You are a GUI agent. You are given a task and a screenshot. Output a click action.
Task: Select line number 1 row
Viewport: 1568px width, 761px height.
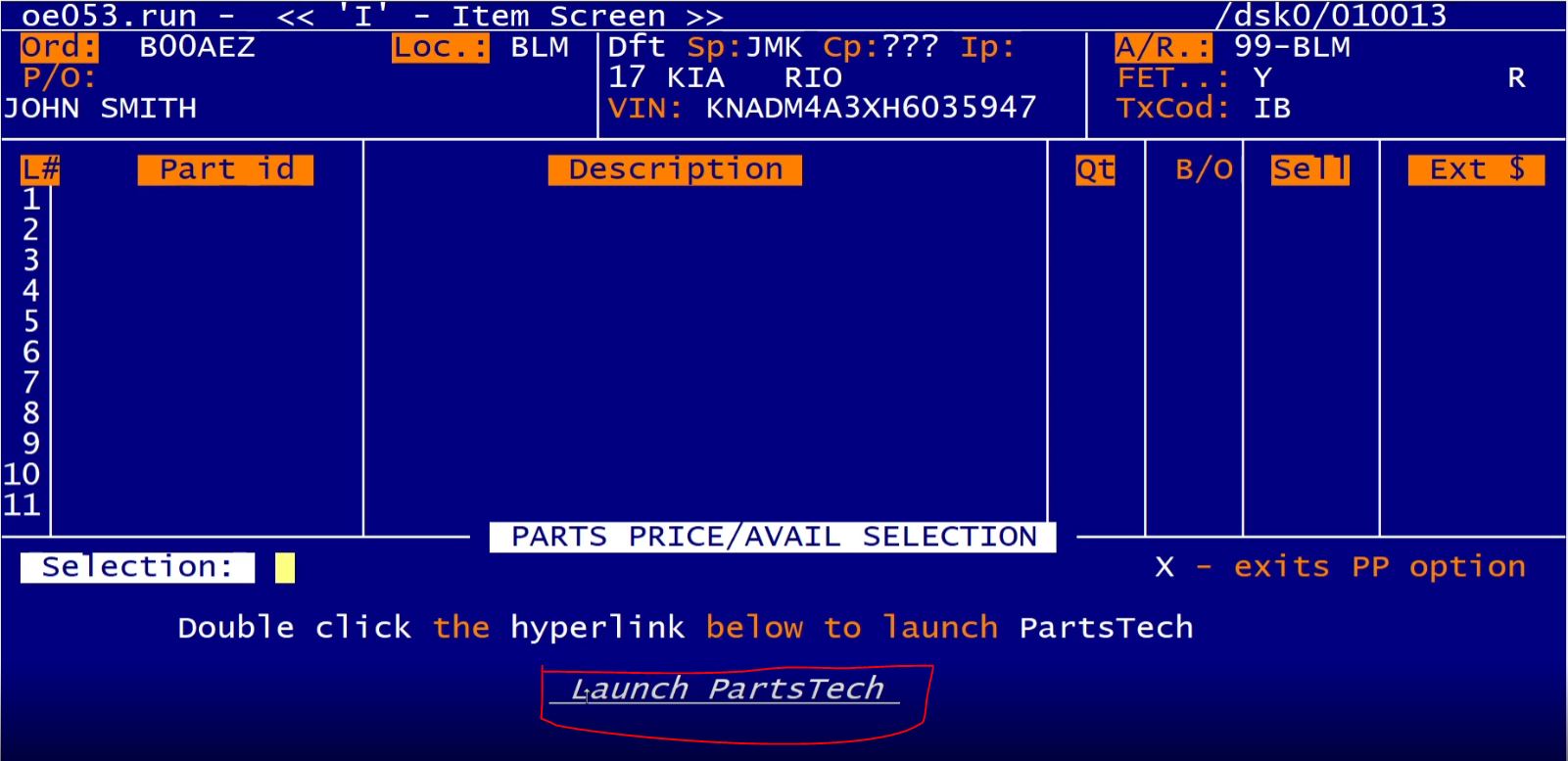(x=30, y=200)
